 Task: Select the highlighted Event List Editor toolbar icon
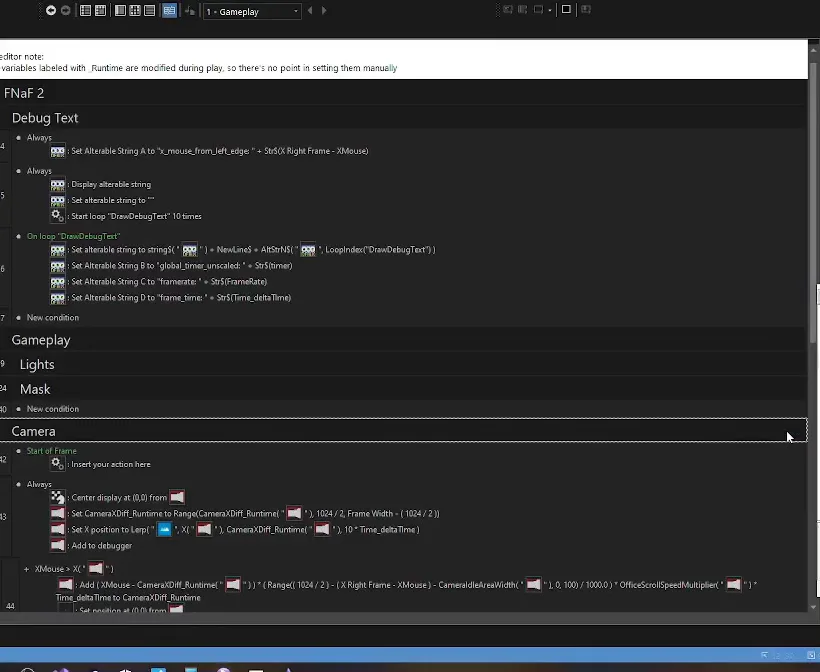[169, 10]
